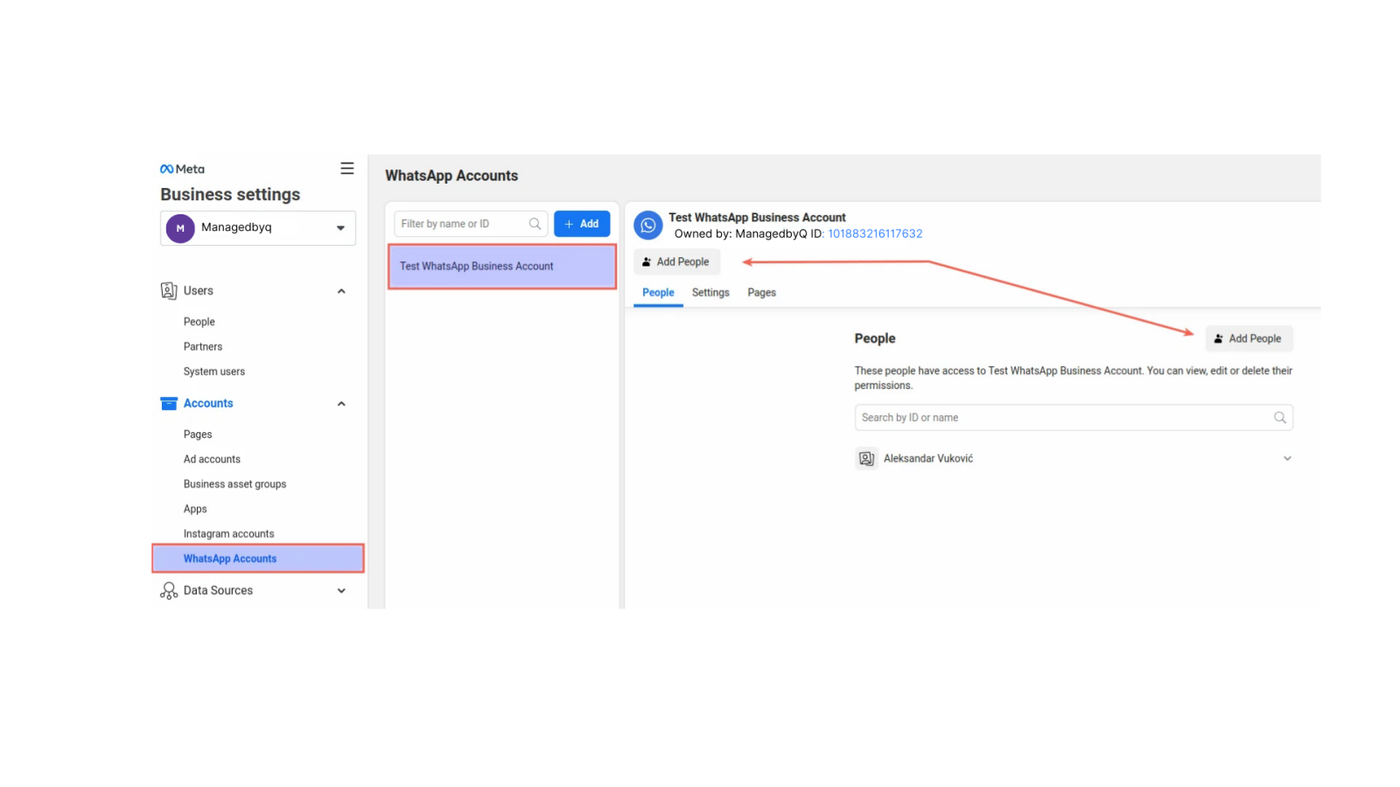This screenshot has width=1400, height=787.
Task: Open Ad accounts in the sidebar
Action: 212,460
